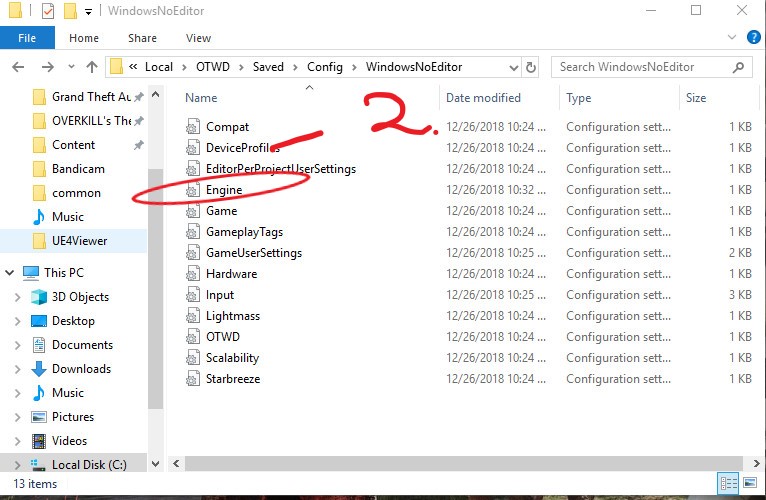Go forward with the Forward arrow

[x=47, y=67]
